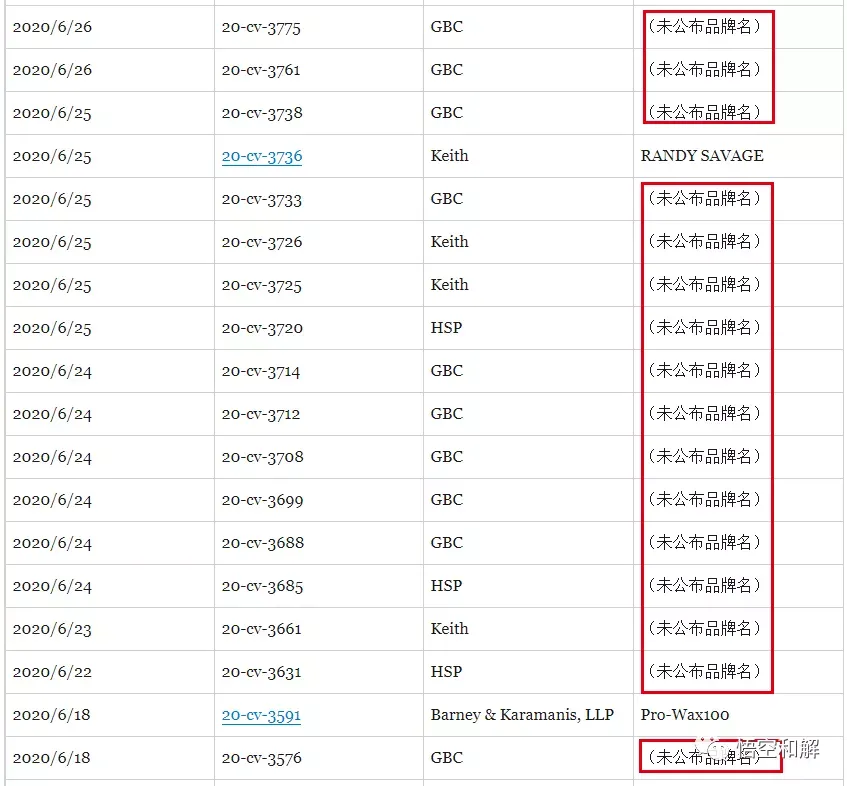Click case number 20-cv-3726

point(261,242)
